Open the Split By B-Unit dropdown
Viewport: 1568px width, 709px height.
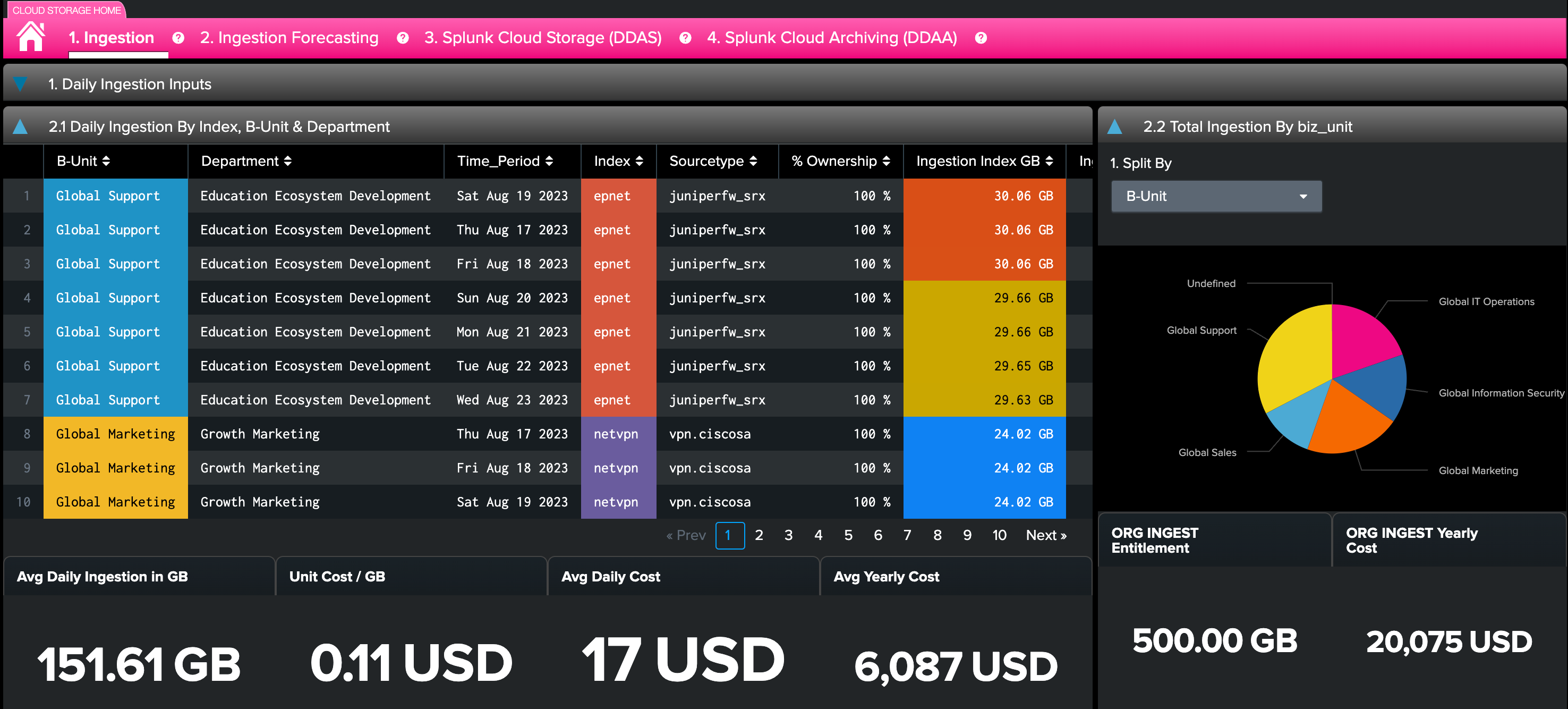(x=1216, y=196)
